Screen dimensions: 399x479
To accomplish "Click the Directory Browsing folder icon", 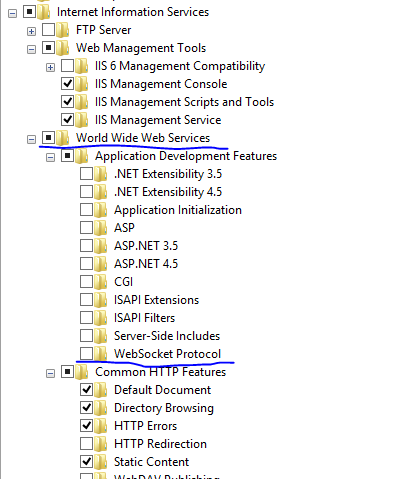I will pos(101,408).
